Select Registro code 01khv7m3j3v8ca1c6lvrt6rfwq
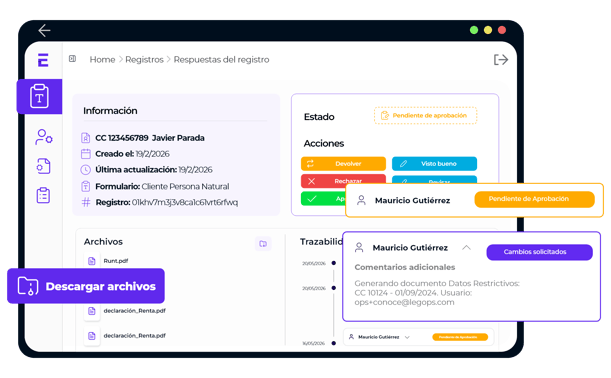 click(x=185, y=202)
